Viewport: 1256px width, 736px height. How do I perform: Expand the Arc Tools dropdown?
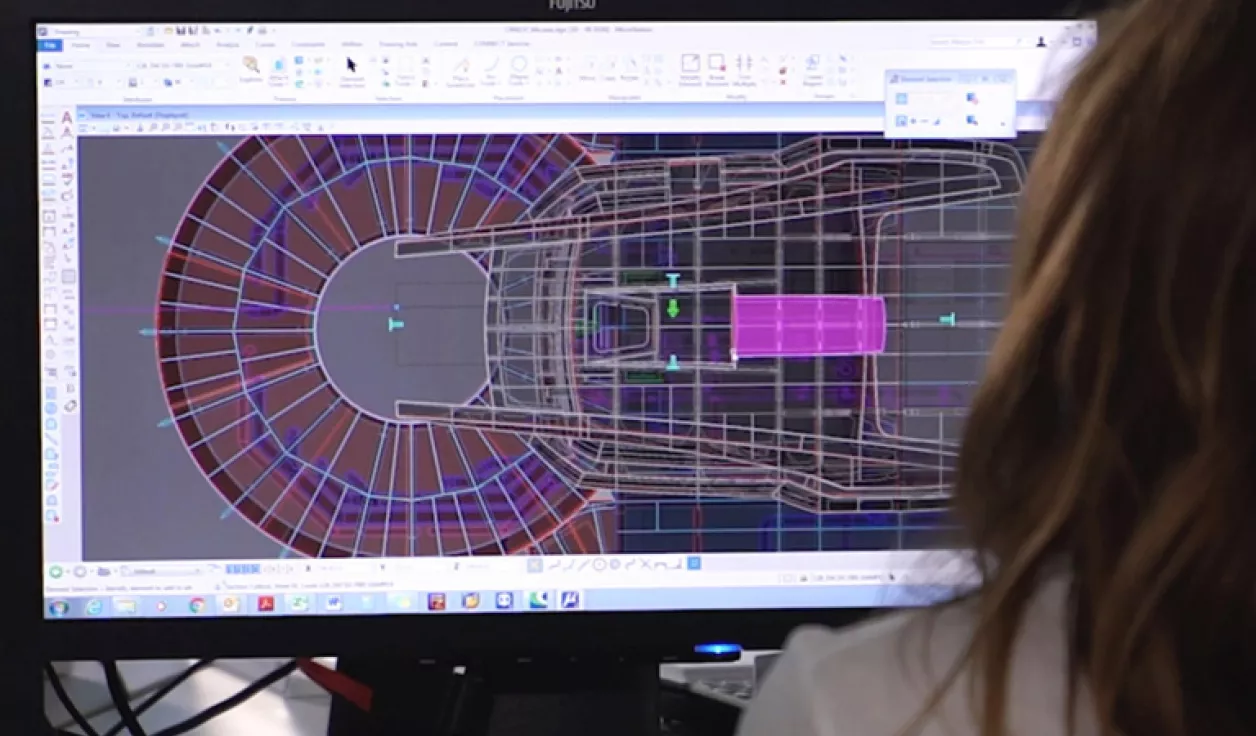click(490, 72)
